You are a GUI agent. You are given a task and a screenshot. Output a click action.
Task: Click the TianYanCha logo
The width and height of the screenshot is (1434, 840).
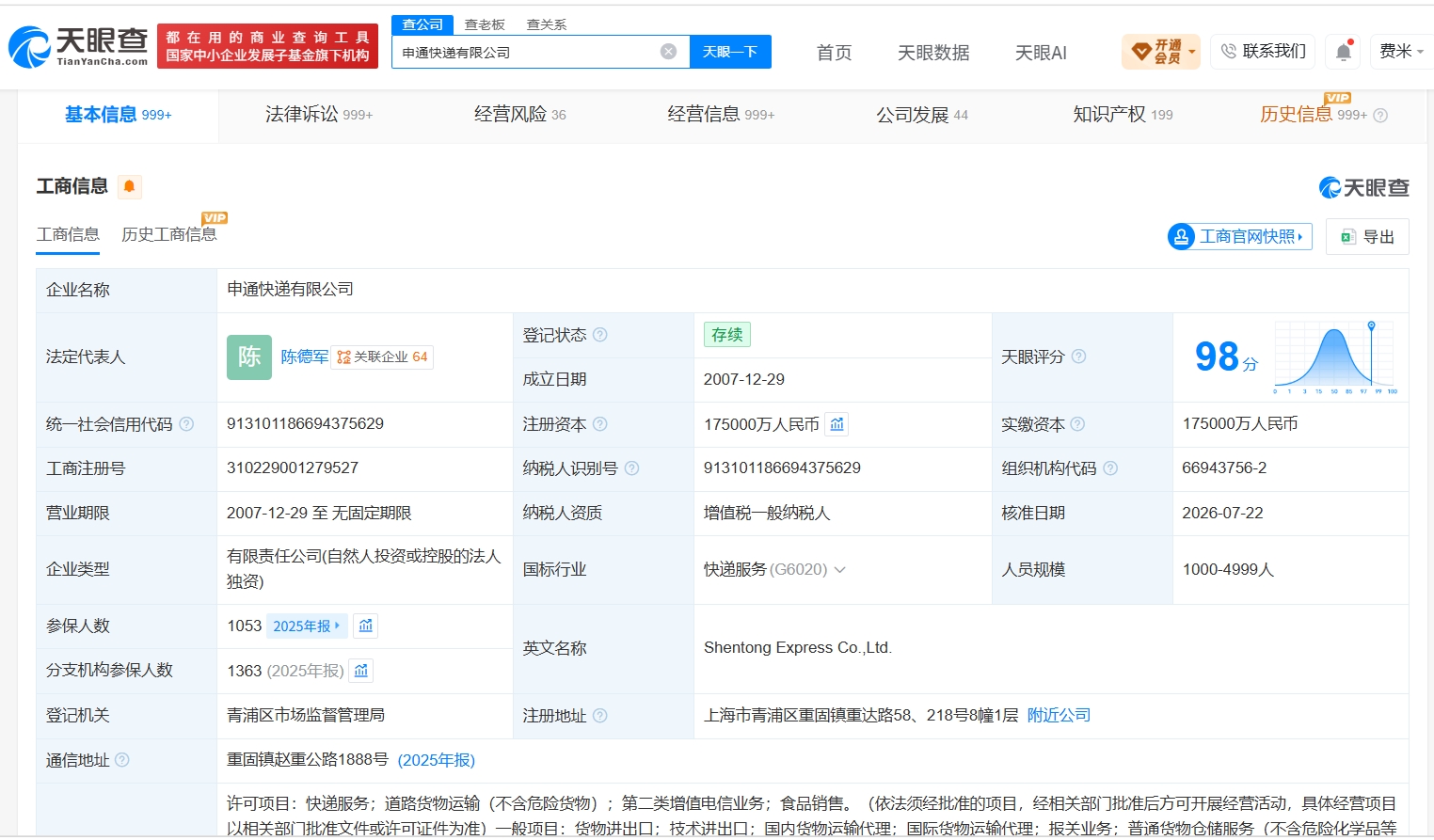[78, 47]
